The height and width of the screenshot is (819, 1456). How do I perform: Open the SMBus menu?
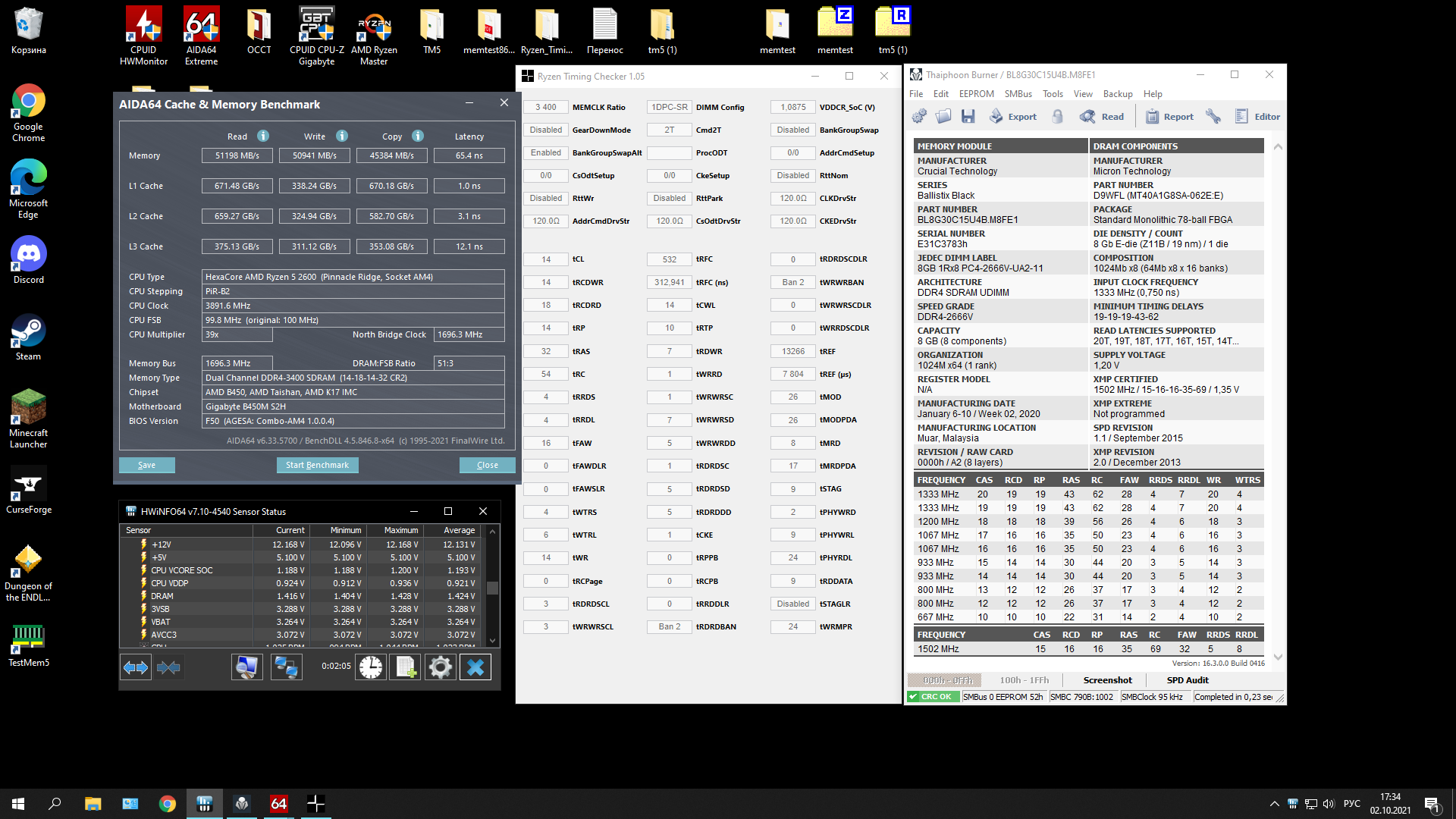[x=1018, y=94]
